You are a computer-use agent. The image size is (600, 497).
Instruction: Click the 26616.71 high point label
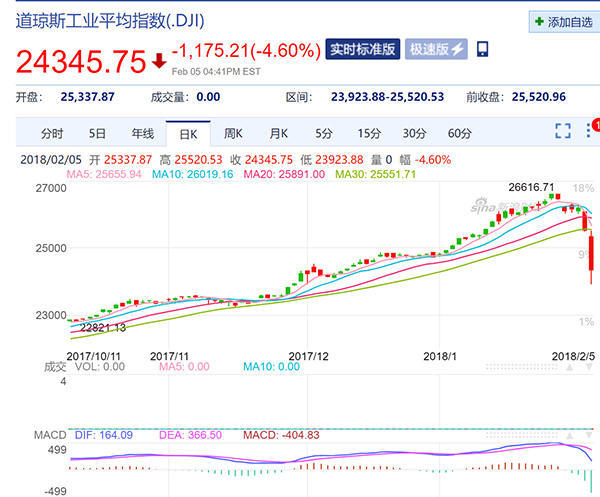pos(531,187)
